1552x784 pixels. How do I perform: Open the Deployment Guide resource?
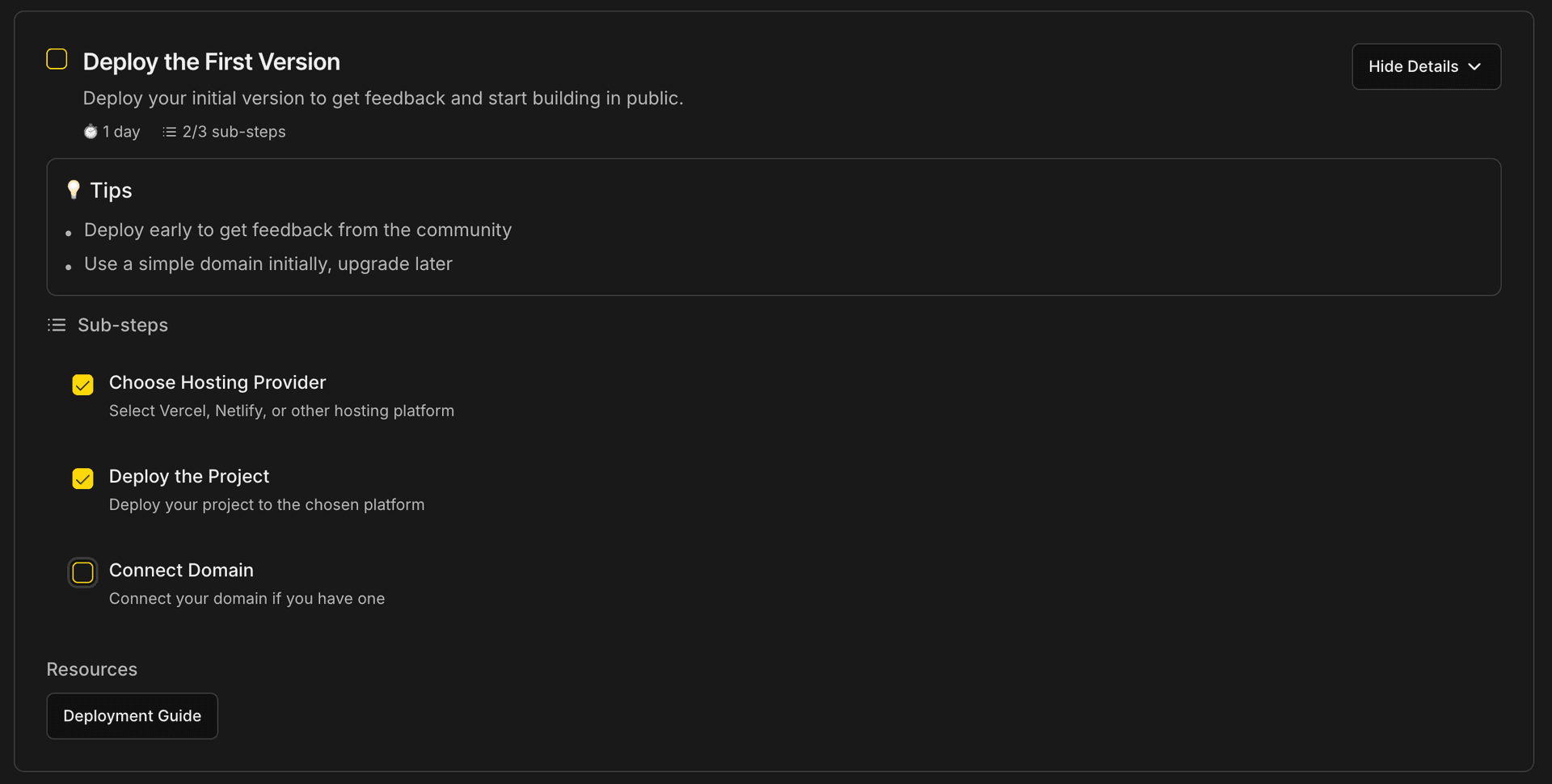(133, 716)
